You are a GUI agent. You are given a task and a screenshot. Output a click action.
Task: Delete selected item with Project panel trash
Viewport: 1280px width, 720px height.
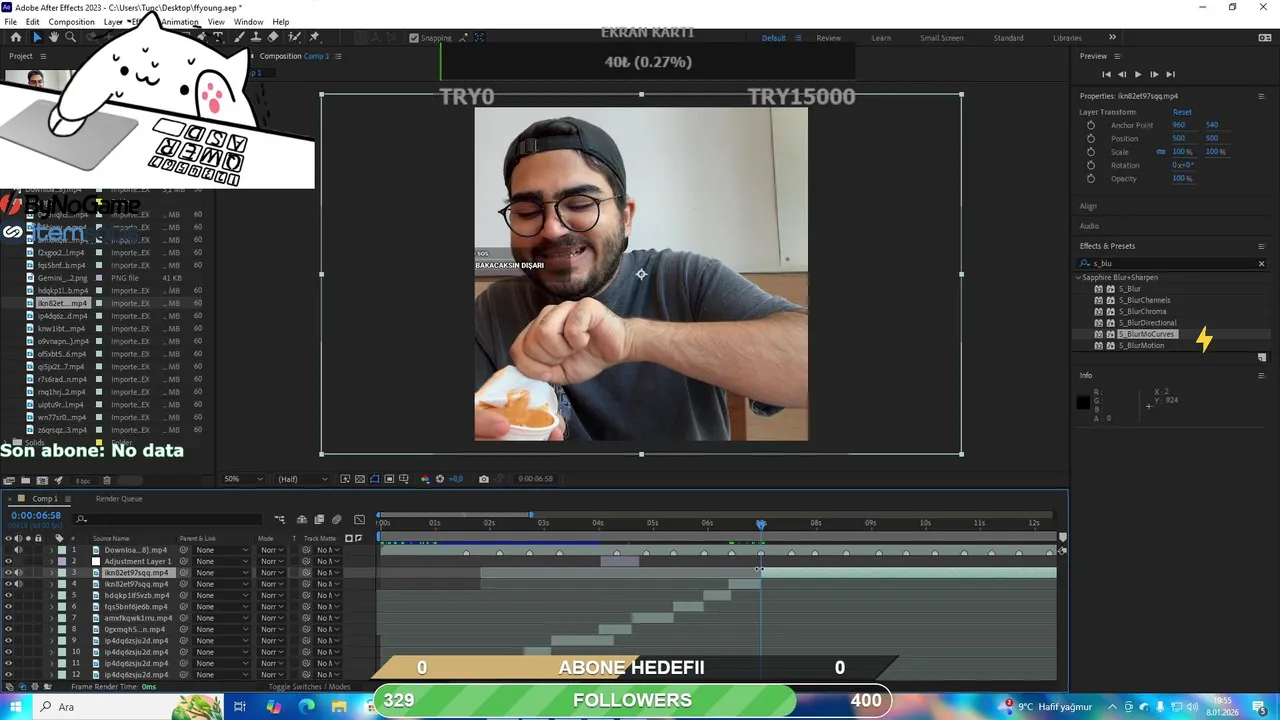click(x=107, y=480)
